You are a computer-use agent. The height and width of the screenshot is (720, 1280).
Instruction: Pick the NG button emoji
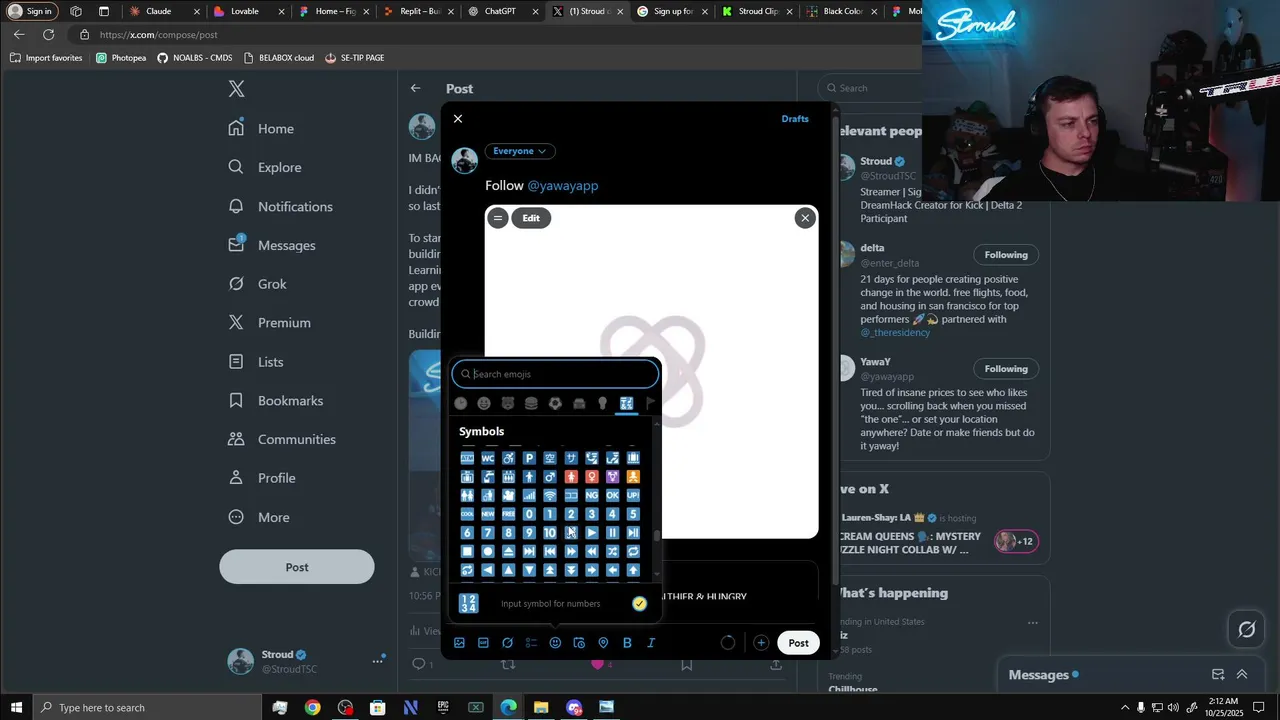pos(592,495)
